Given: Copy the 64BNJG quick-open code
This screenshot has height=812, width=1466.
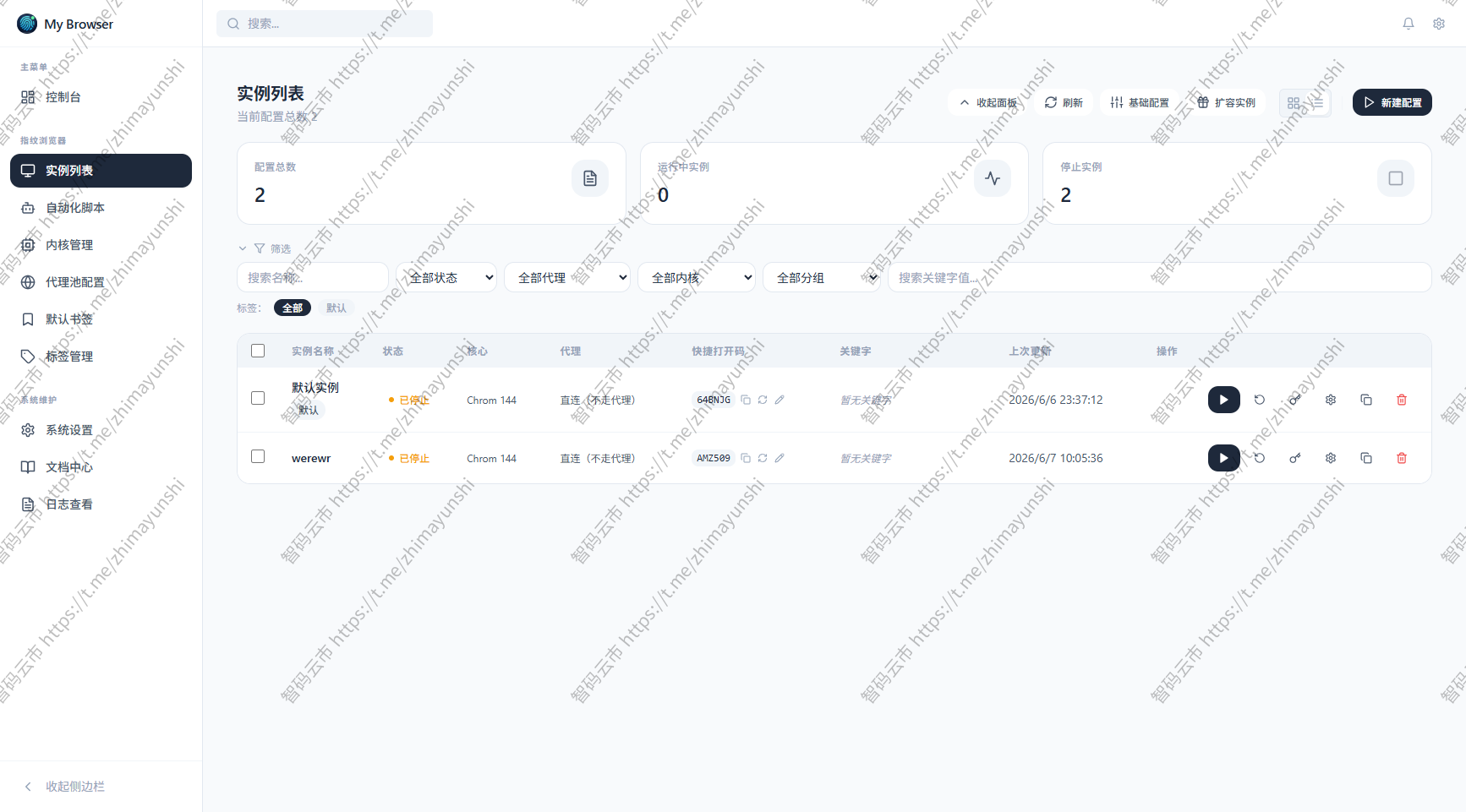Looking at the screenshot, I should point(746,400).
